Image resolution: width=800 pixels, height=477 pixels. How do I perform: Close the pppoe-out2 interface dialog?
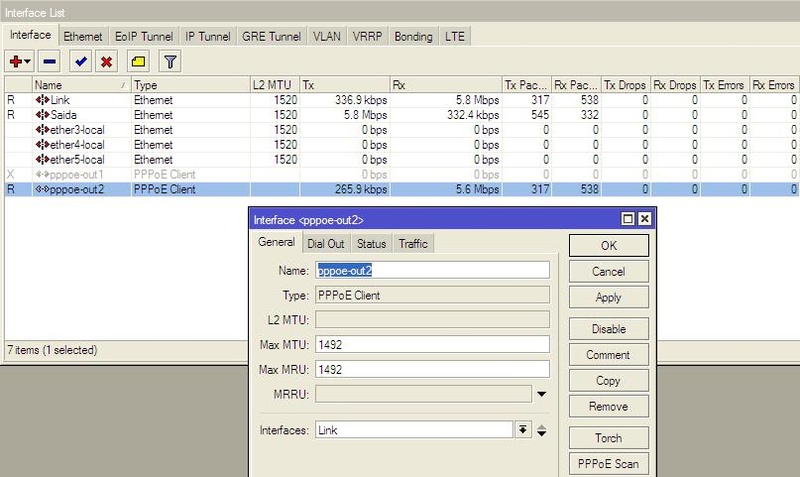tap(644, 218)
